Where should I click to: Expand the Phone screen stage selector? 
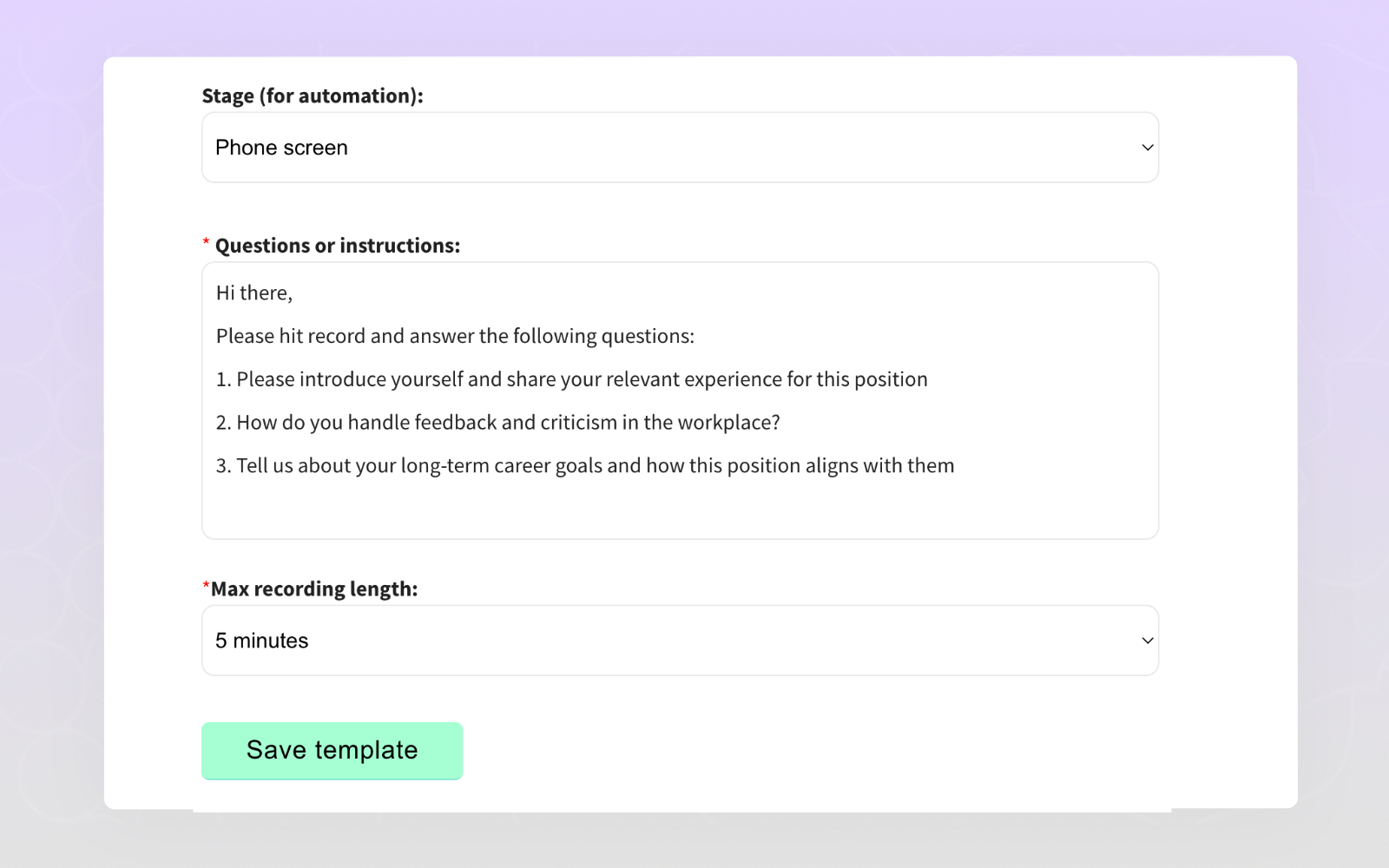[680, 148]
